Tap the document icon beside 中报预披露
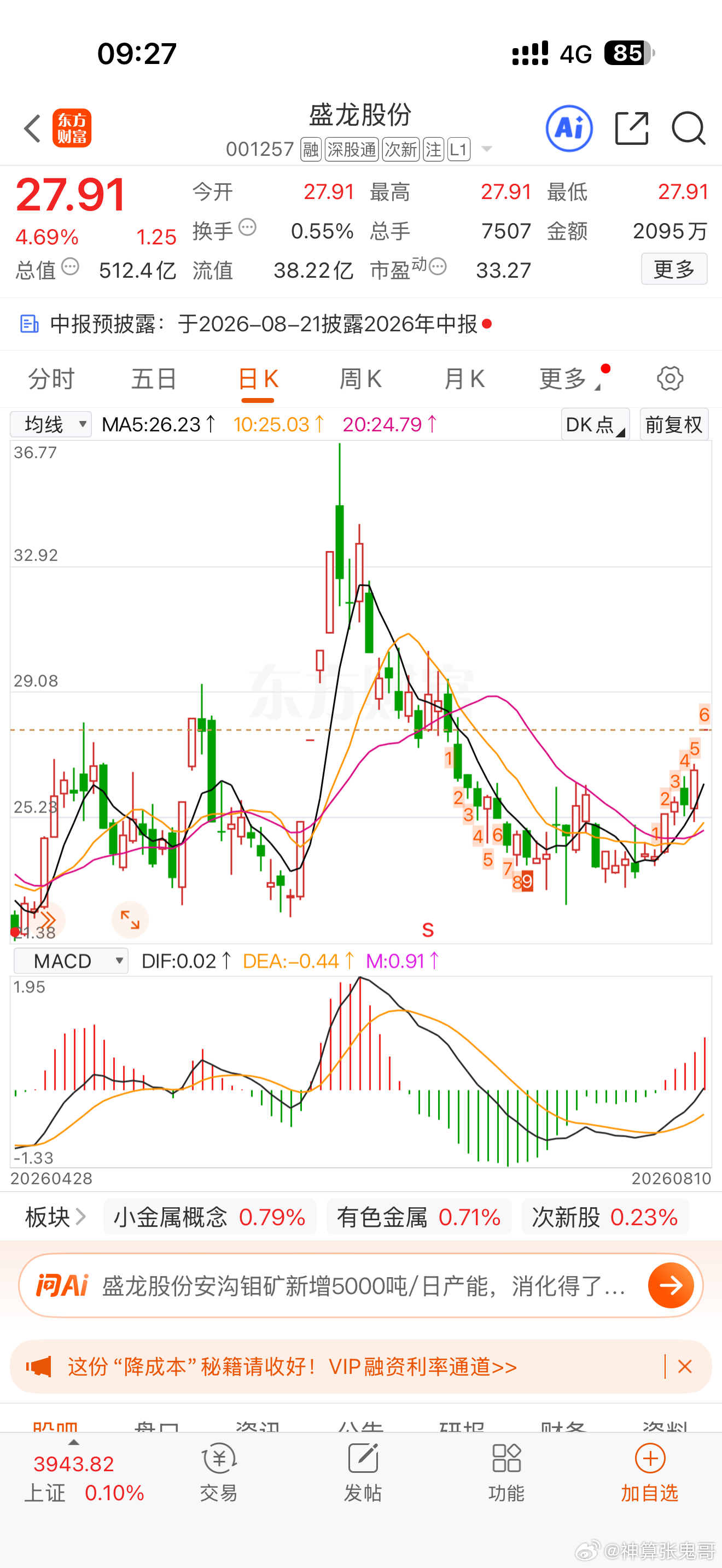Viewport: 722px width, 1568px height. point(29,324)
